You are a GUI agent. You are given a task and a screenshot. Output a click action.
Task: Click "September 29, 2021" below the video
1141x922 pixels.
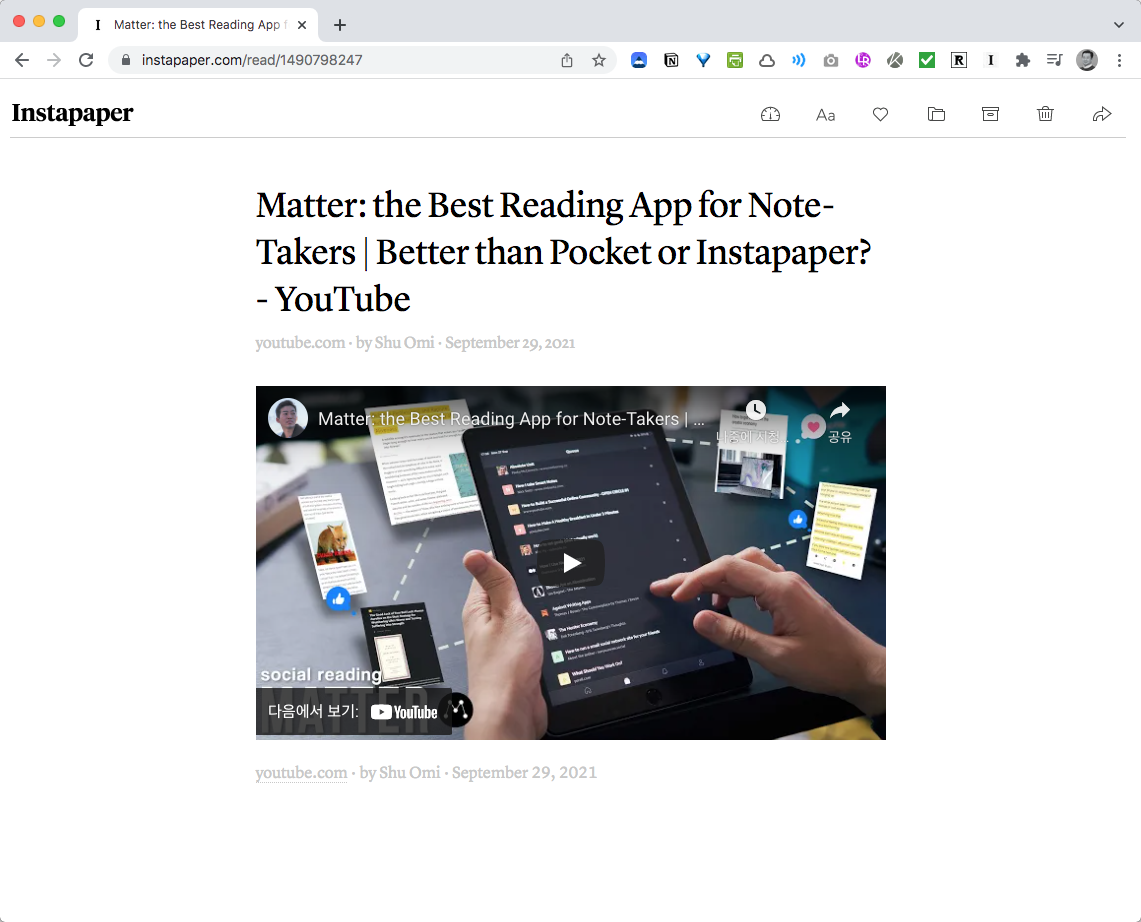click(524, 773)
